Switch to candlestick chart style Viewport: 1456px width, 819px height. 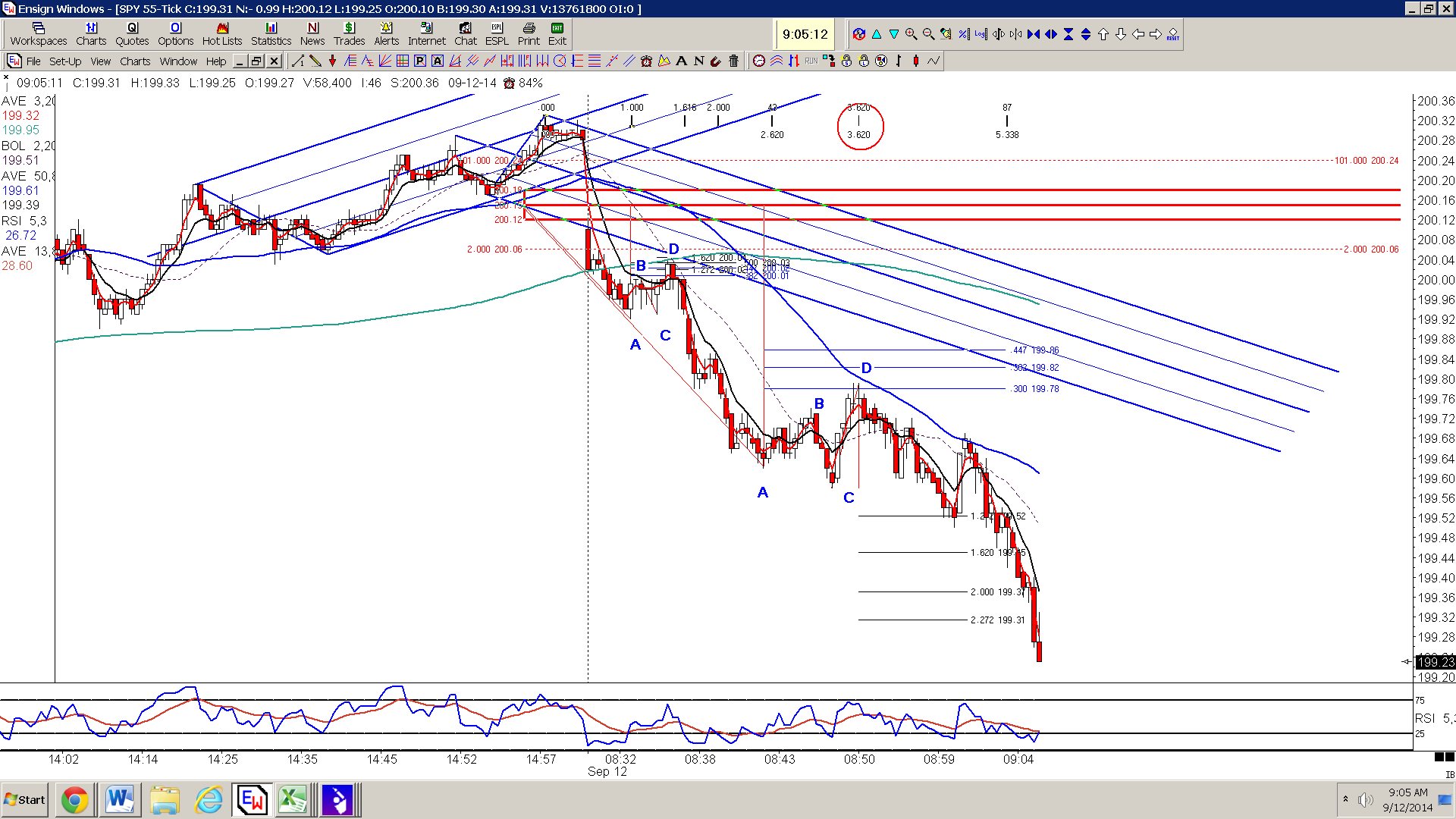(x=916, y=61)
